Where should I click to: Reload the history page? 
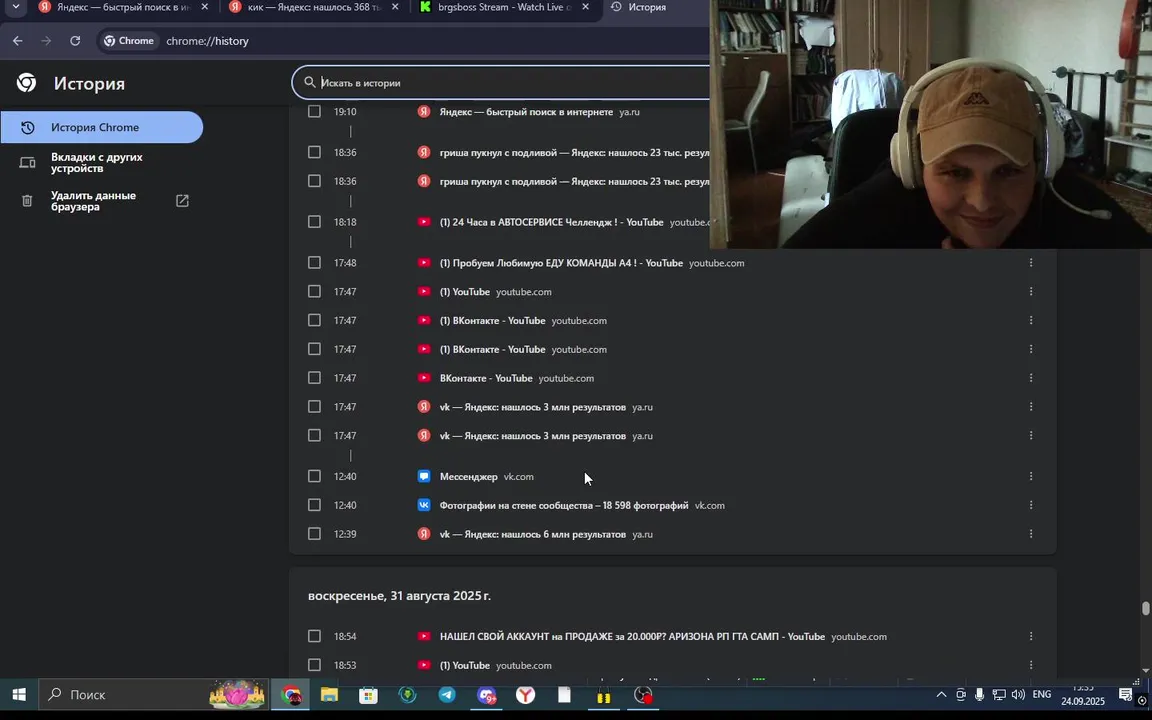(x=75, y=41)
